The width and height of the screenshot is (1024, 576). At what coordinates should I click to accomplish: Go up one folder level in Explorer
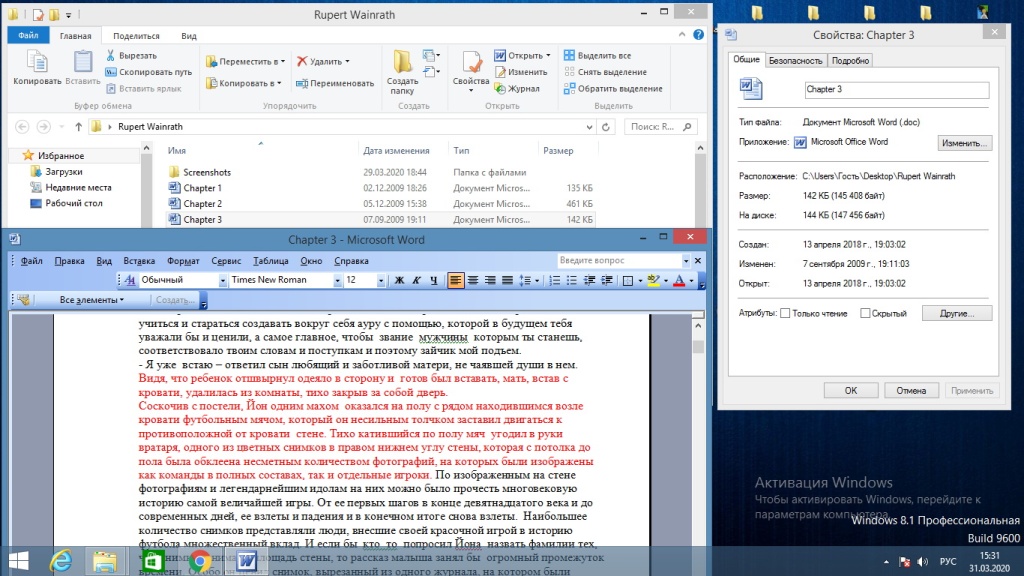click(78, 127)
